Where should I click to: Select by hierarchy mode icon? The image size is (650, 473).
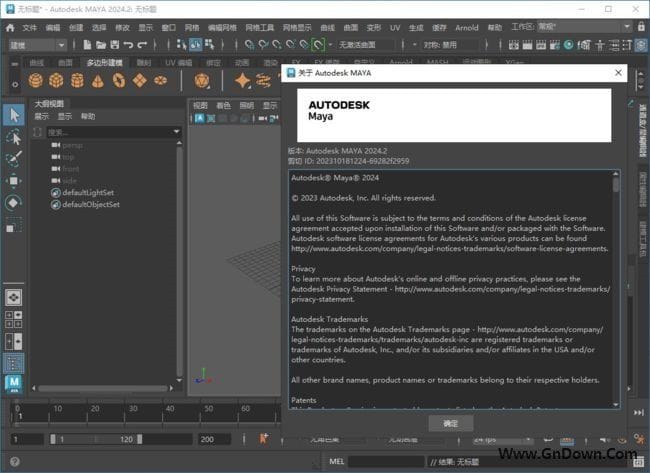pos(182,44)
